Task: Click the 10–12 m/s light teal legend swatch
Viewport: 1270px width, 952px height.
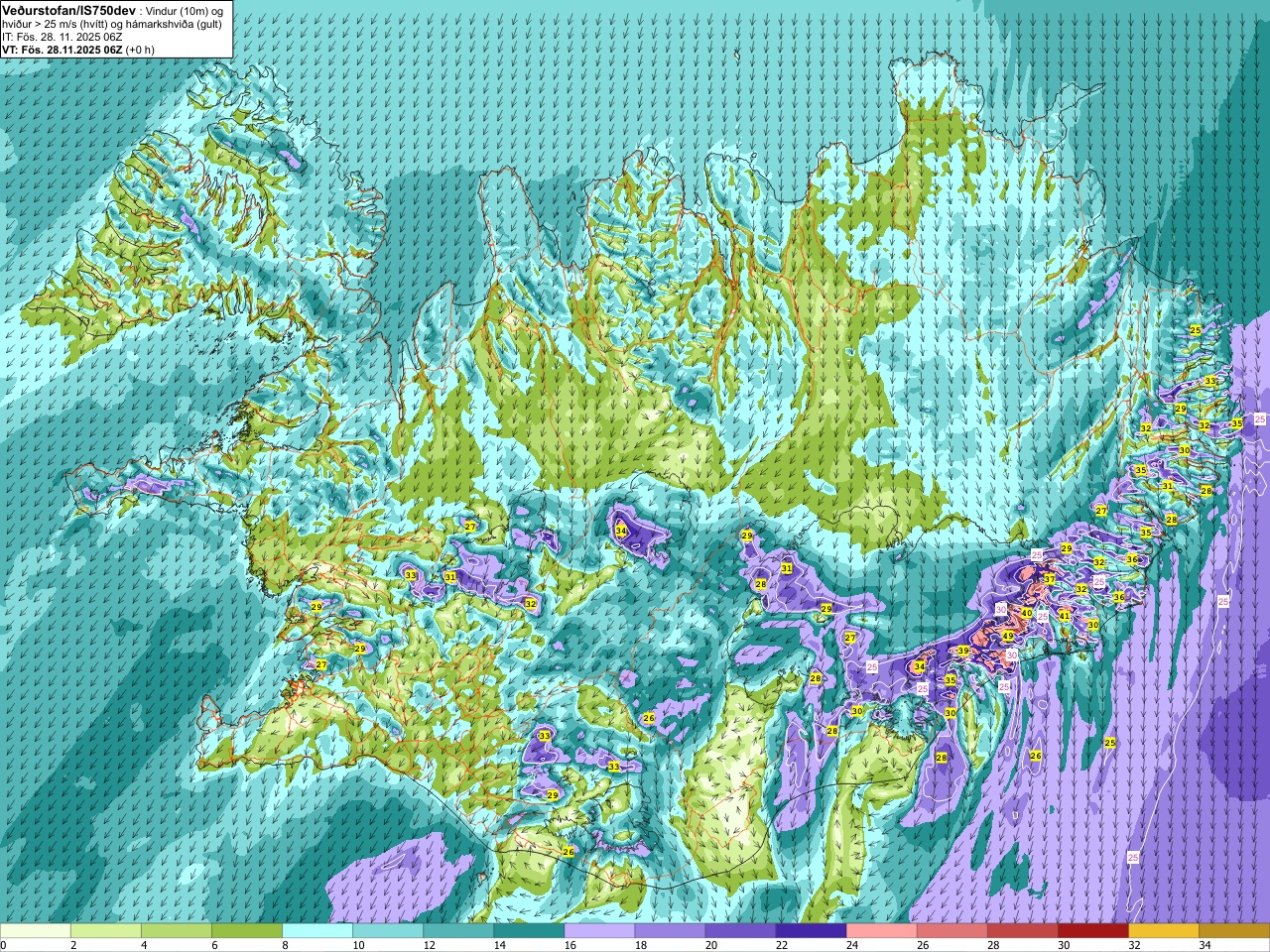Action: tap(388, 931)
